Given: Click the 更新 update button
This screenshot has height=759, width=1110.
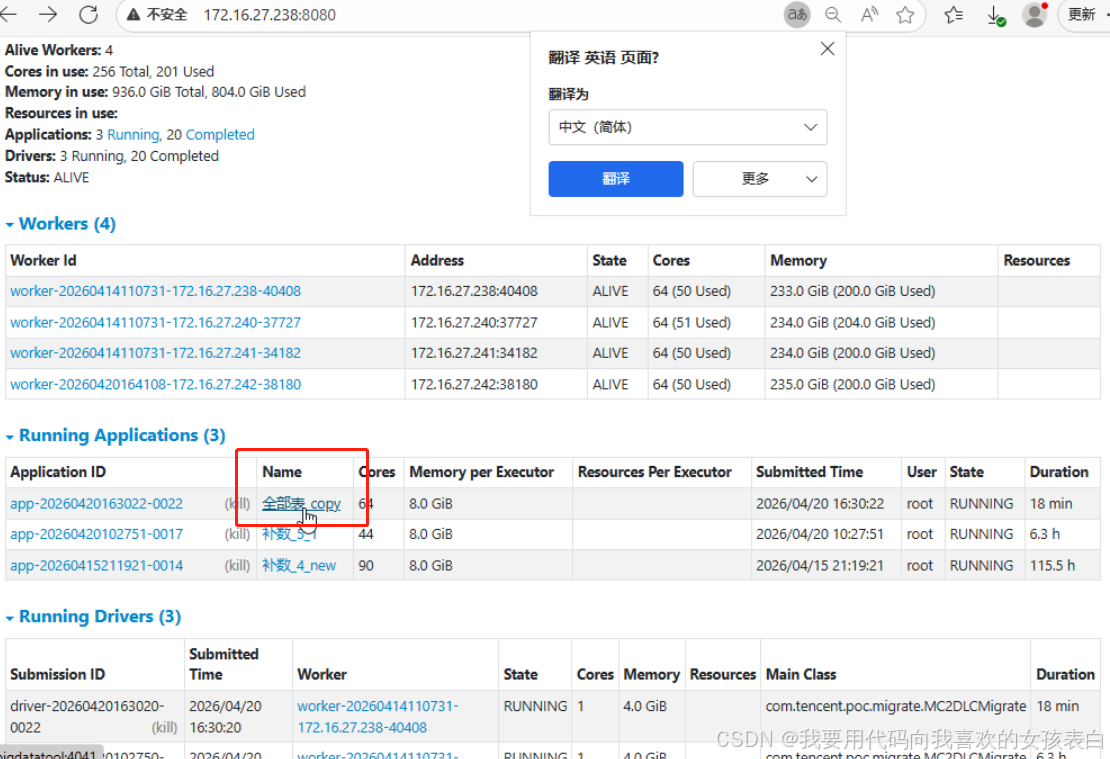Looking at the screenshot, I should coord(1082,14).
